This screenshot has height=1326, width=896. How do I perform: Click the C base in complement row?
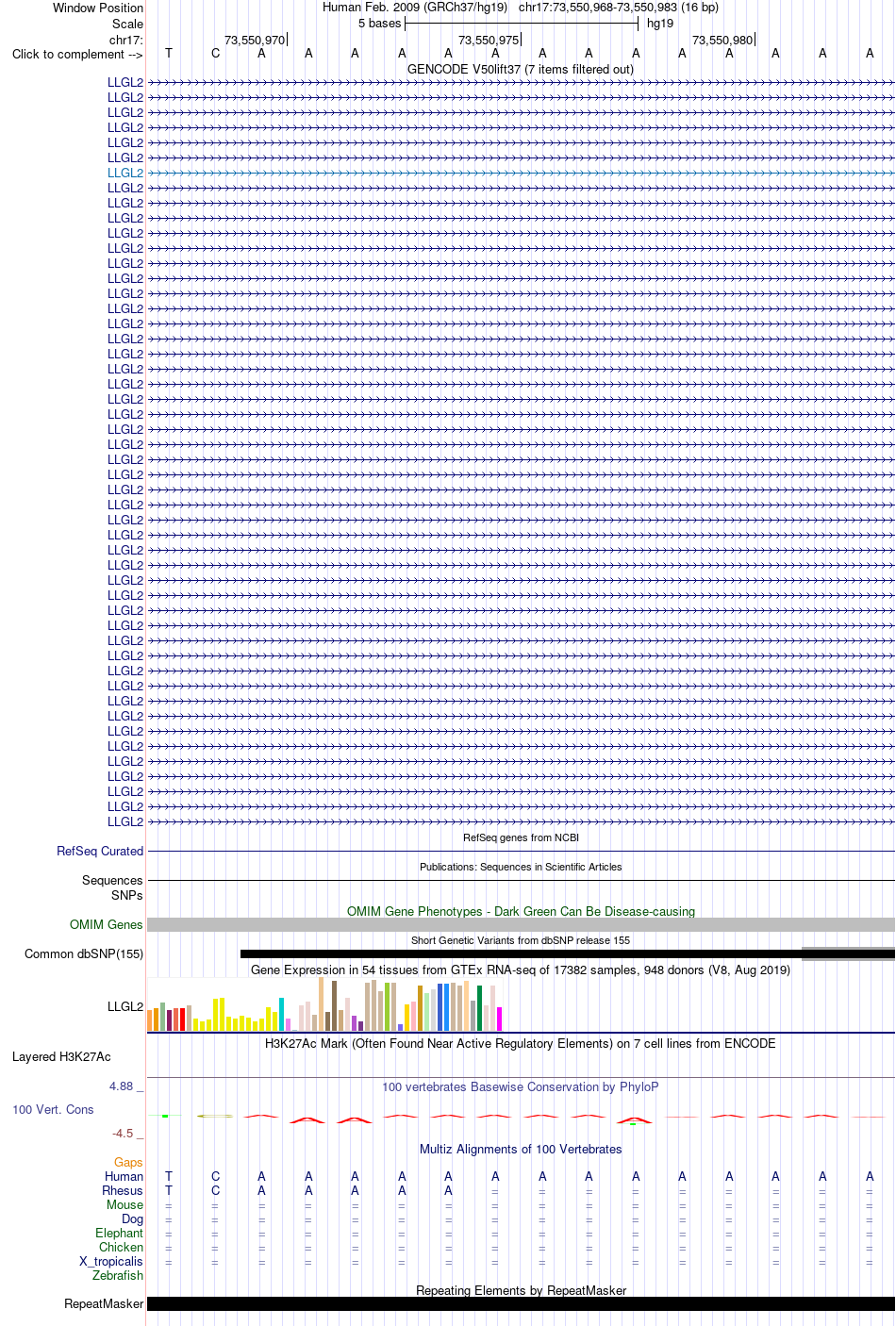point(216,53)
